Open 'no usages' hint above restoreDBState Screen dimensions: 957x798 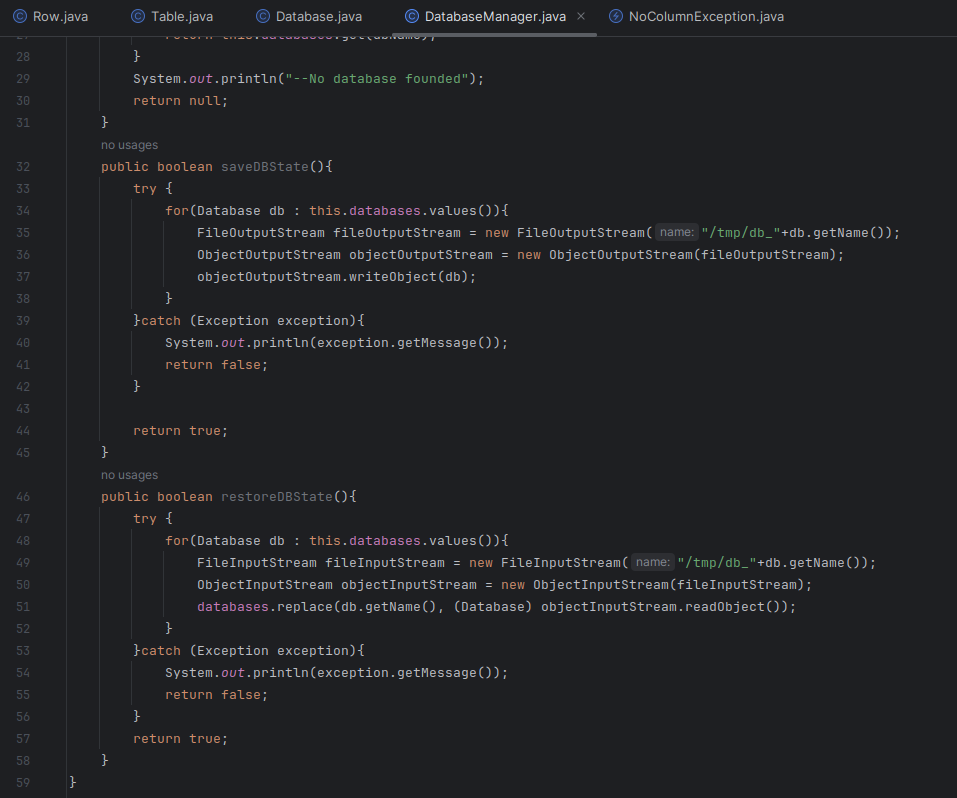click(129, 475)
